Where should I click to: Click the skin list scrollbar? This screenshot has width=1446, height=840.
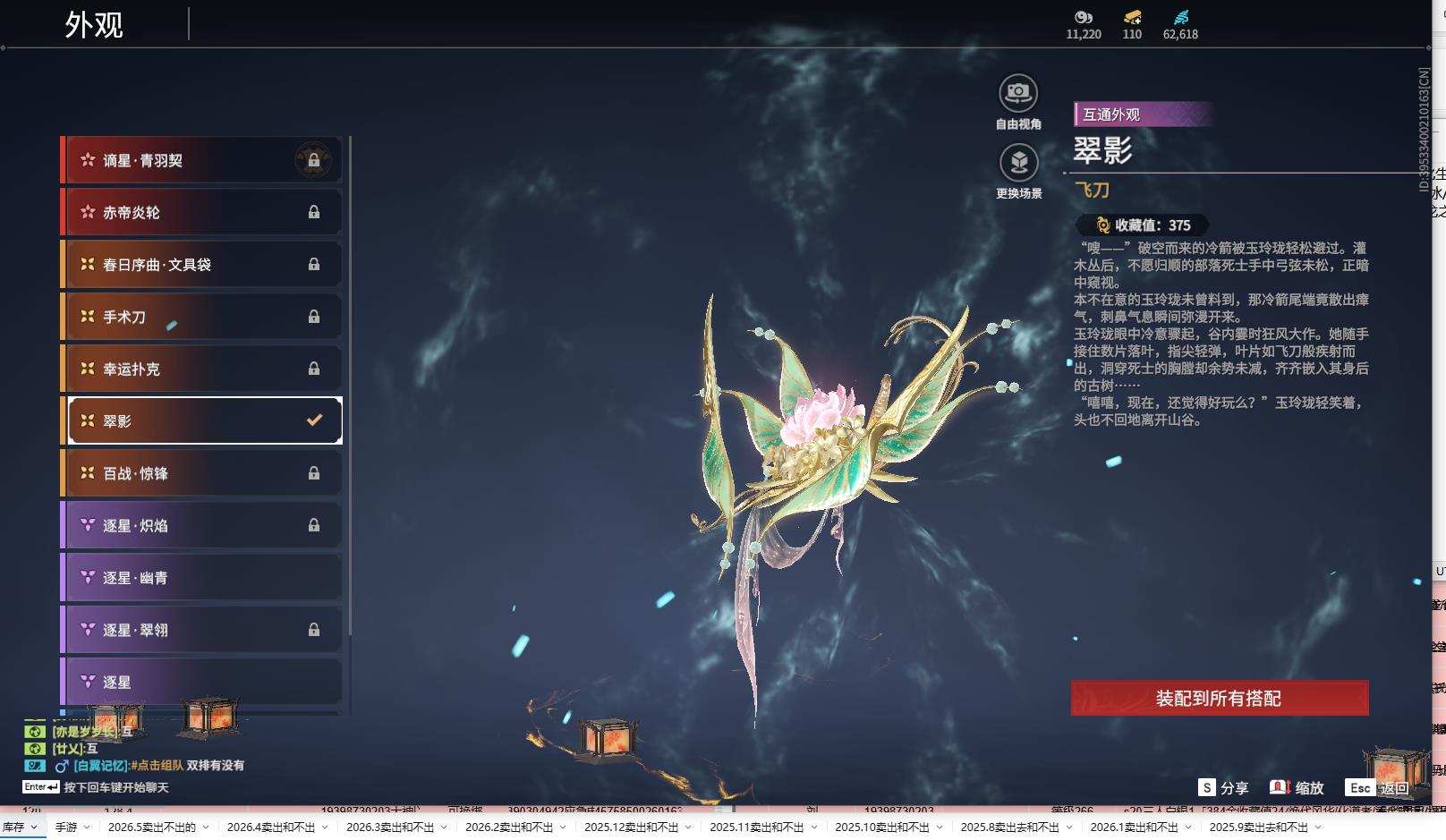click(x=350, y=385)
